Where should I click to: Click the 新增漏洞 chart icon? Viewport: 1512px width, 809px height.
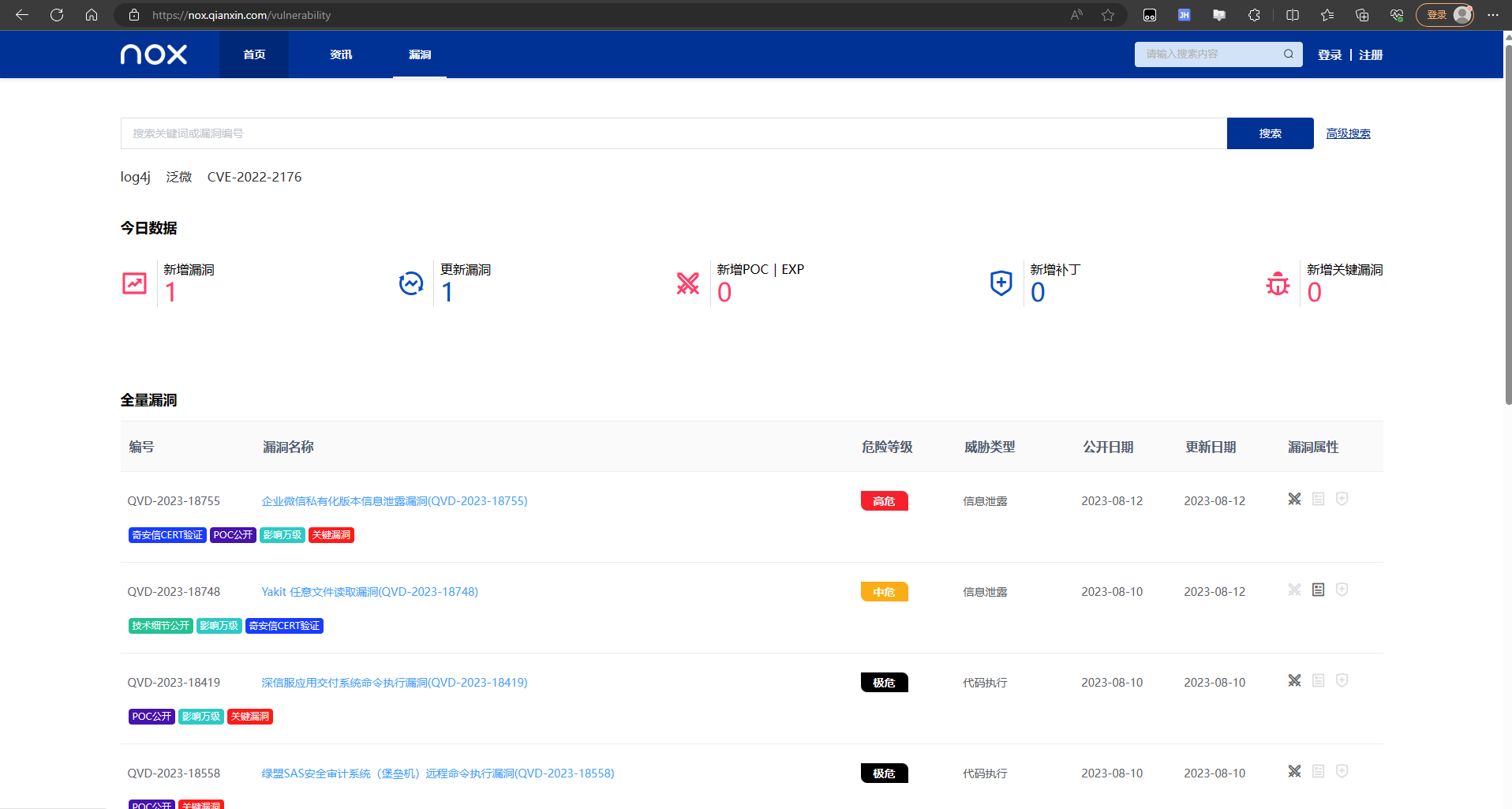pos(135,283)
